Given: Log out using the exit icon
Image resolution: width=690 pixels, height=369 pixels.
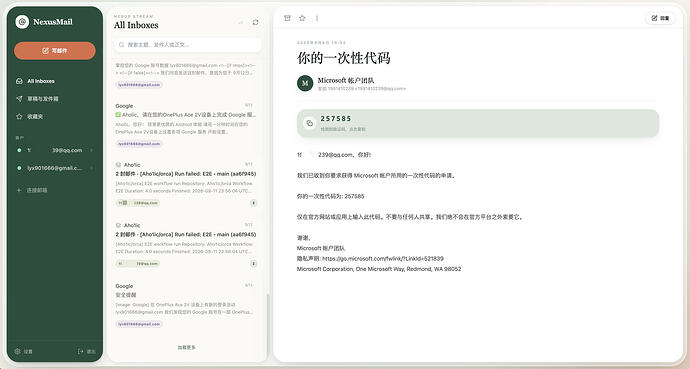Looking at the screenshot, I should point(81,351).
